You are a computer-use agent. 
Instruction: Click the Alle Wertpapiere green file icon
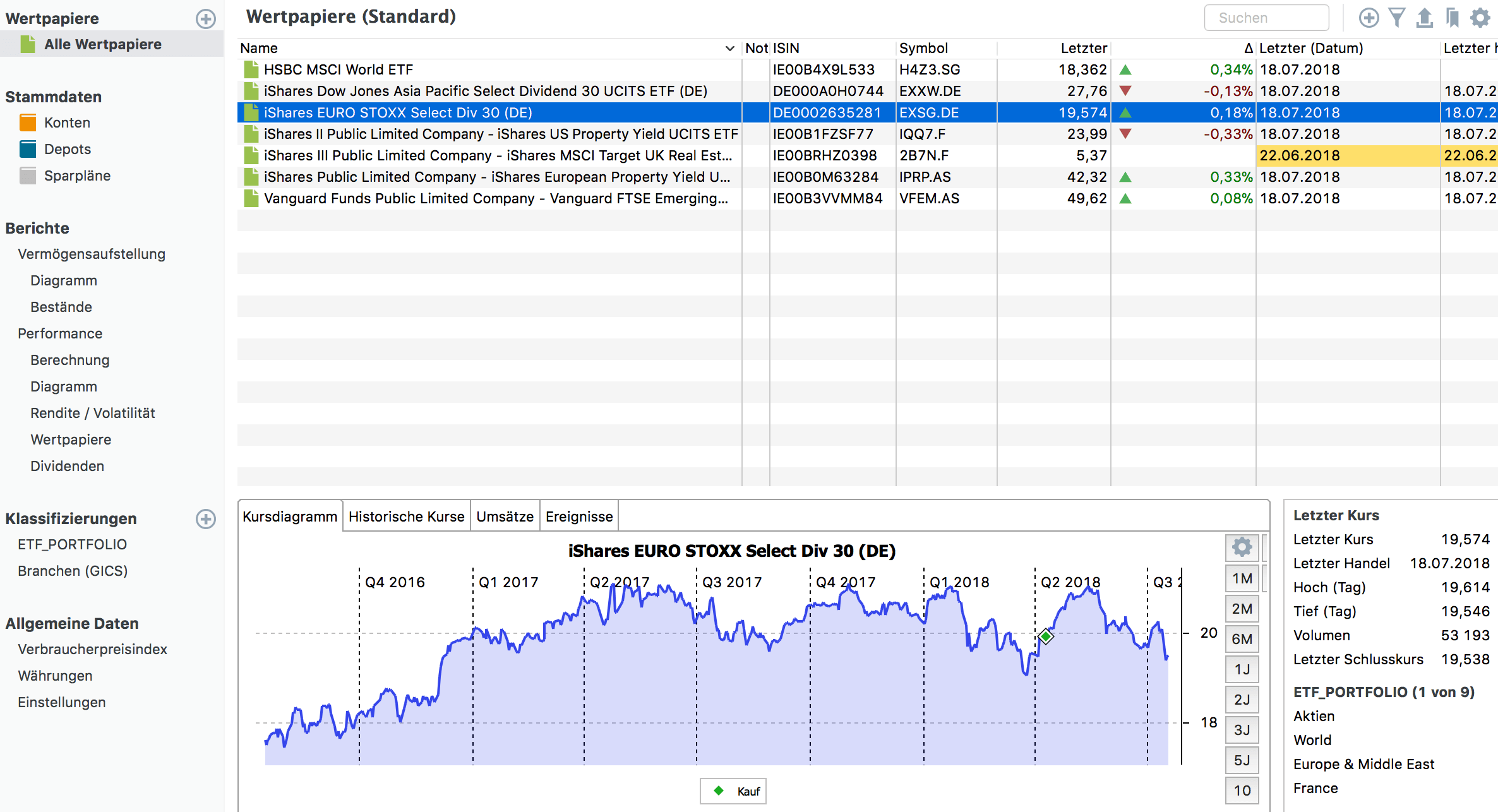click(28, 44)
